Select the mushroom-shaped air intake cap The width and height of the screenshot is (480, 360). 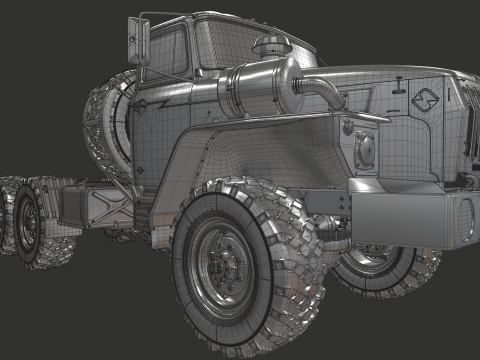[x=272, y=46]
